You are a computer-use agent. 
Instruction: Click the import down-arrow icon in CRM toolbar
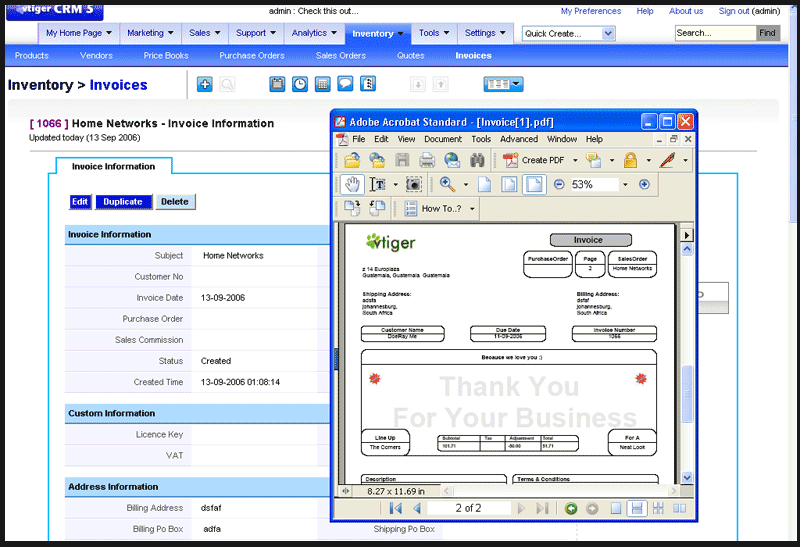418,84
